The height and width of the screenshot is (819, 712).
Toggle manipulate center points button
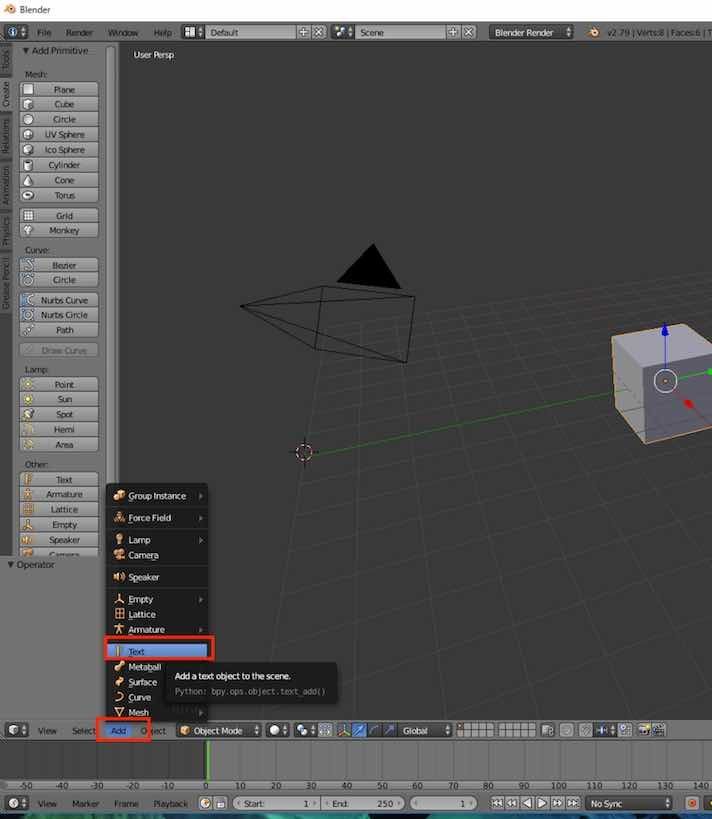click(x=325, y=730)
